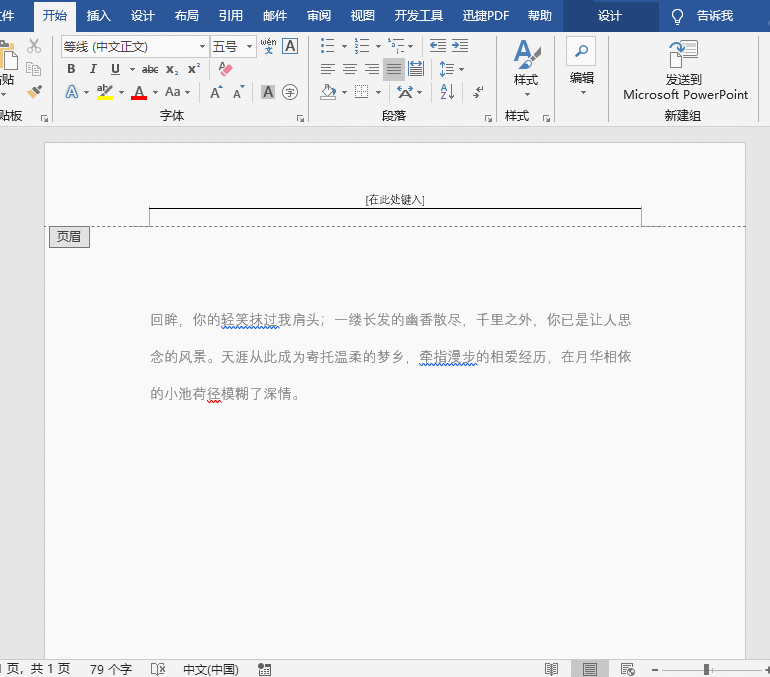Screen dimensions: 770x677
Task: Toggle superscript formatting
Action: pyautogui.click(x=194, y=69)
